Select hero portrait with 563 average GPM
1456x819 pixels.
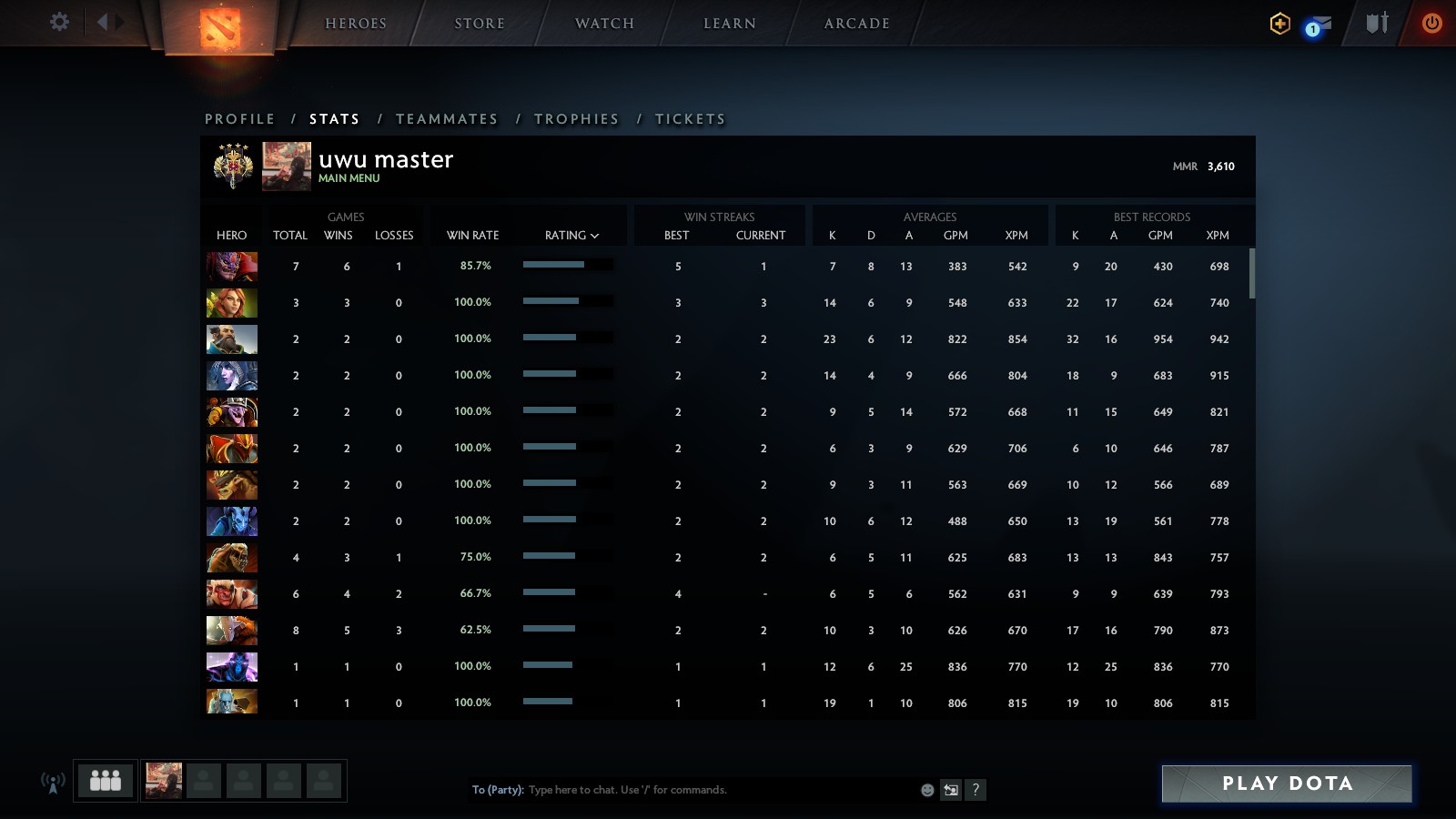pos(232,485)
